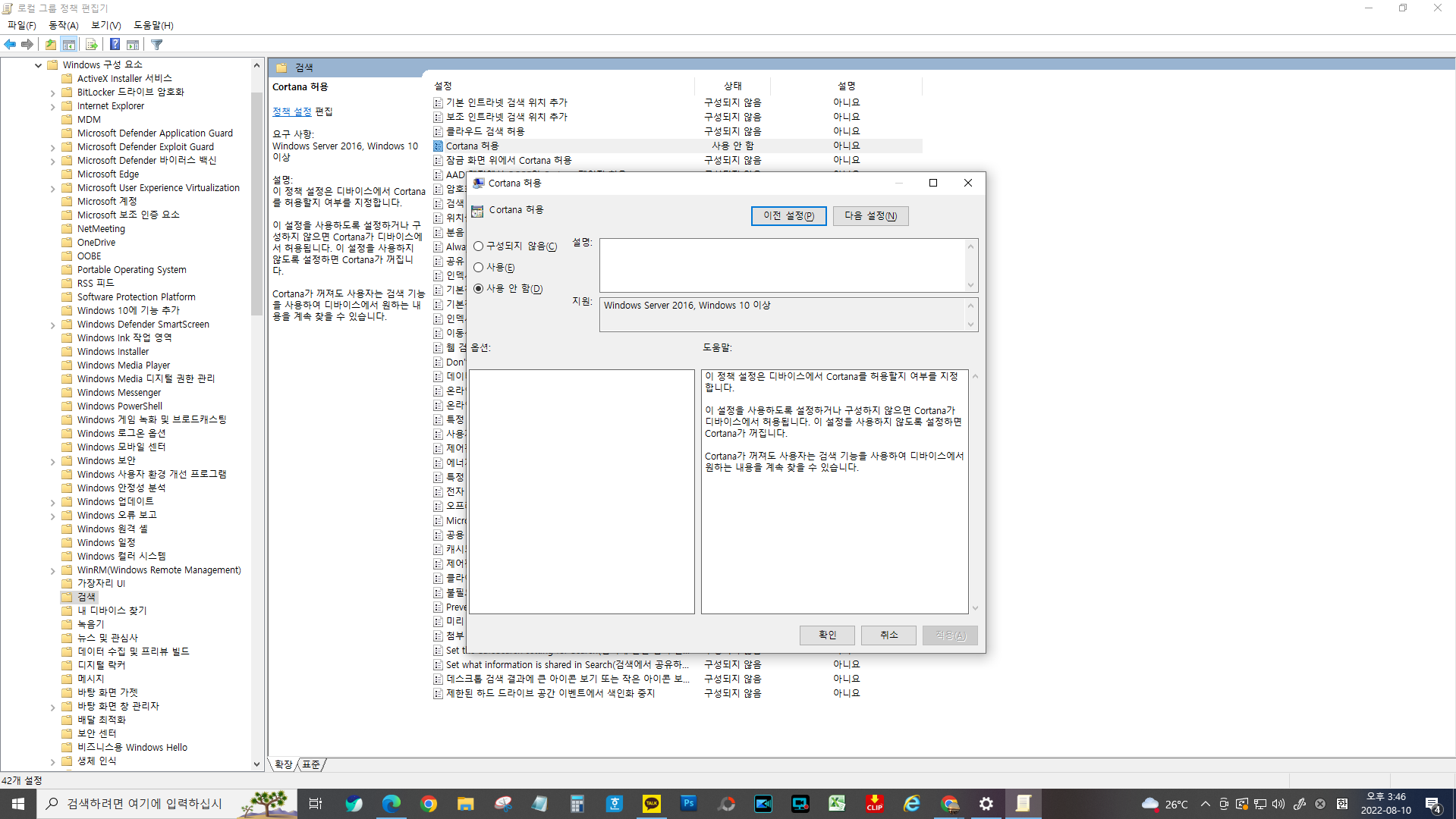Click the Filter funnel toolbar icon
The height and width of the screenshot is (819, 1456).
[x=157, y=45]
